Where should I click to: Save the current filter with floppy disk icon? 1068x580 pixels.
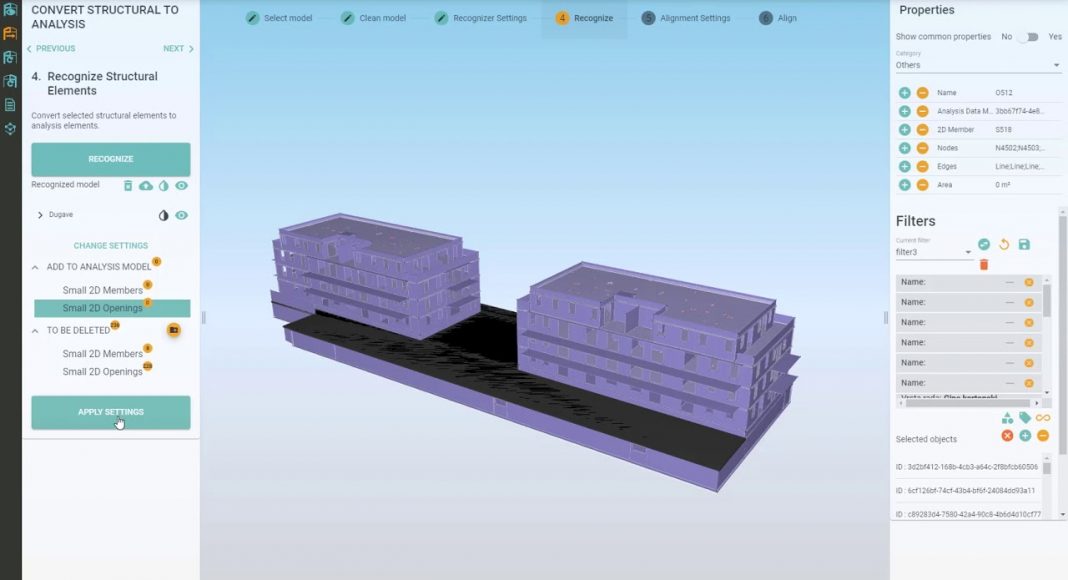pyautogui.click(x=1024, y=244)
